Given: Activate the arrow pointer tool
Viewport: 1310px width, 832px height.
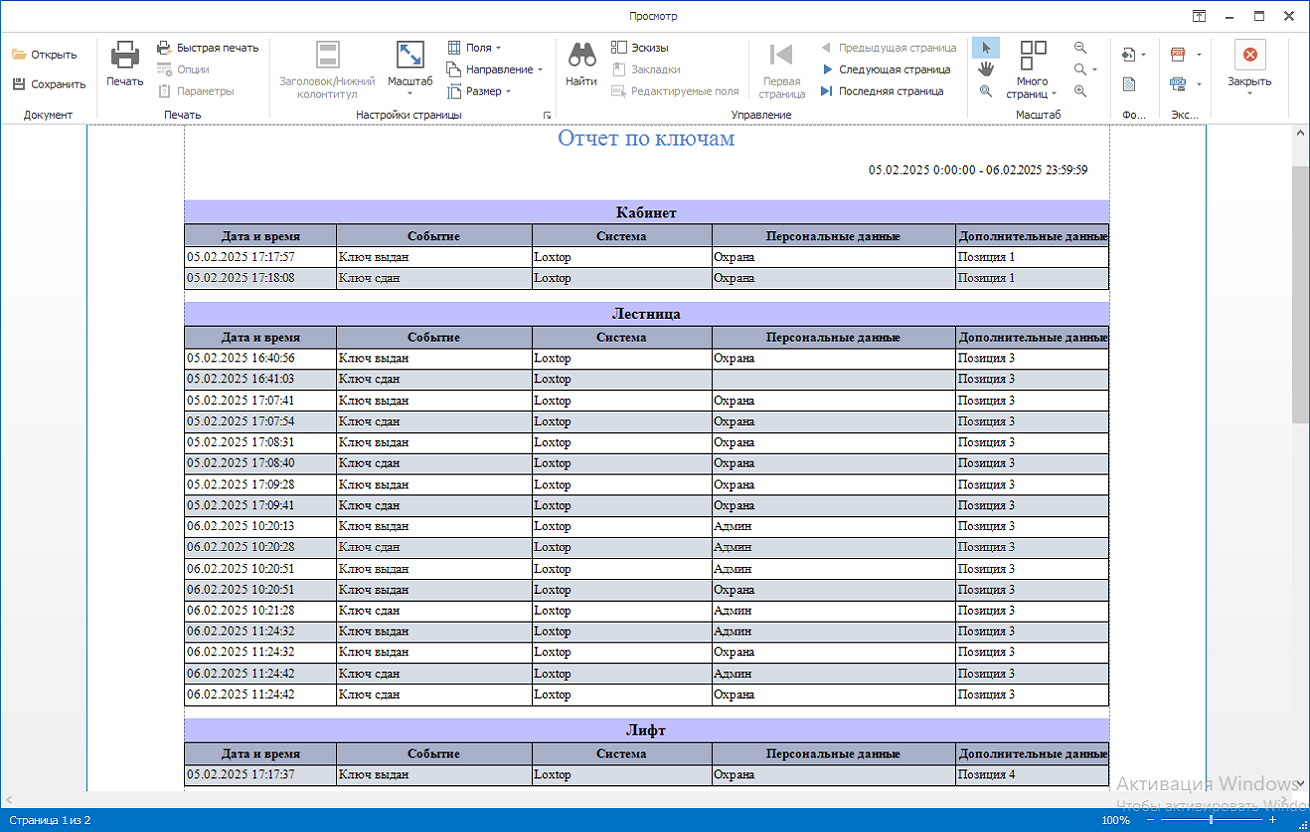Looking at the screenshot, I should point(985,48).
